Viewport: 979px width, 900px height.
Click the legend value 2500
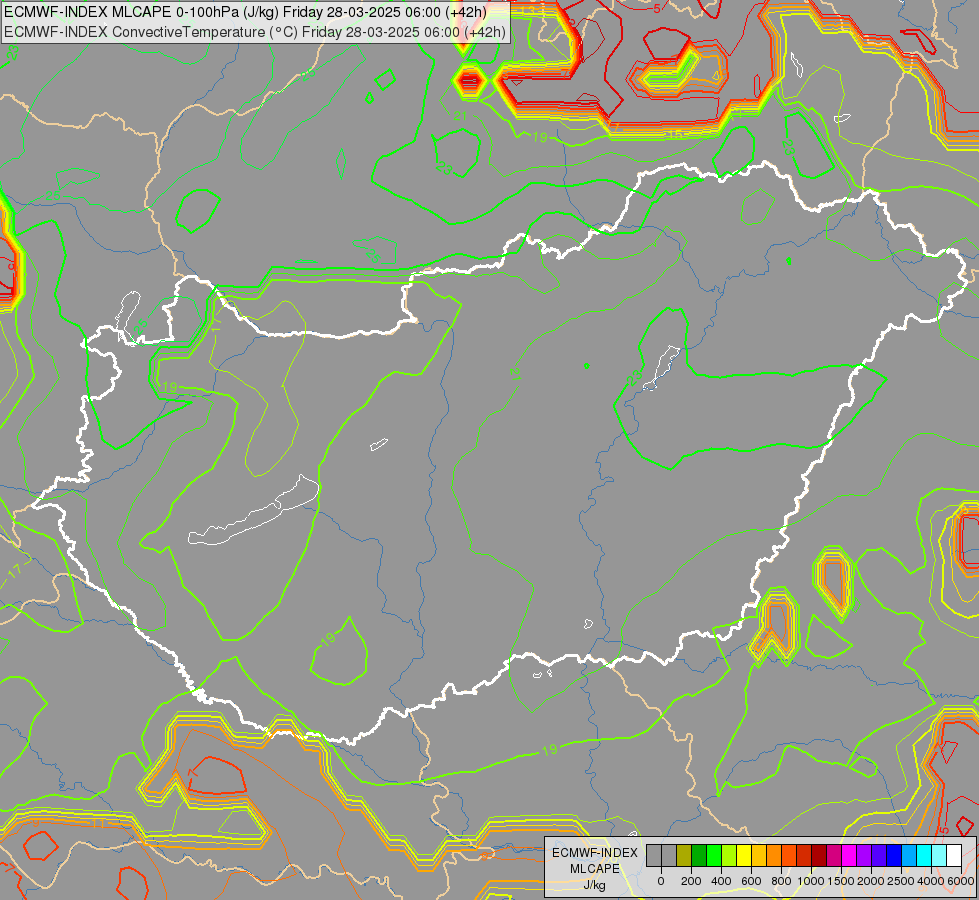(x=901, y=881)
